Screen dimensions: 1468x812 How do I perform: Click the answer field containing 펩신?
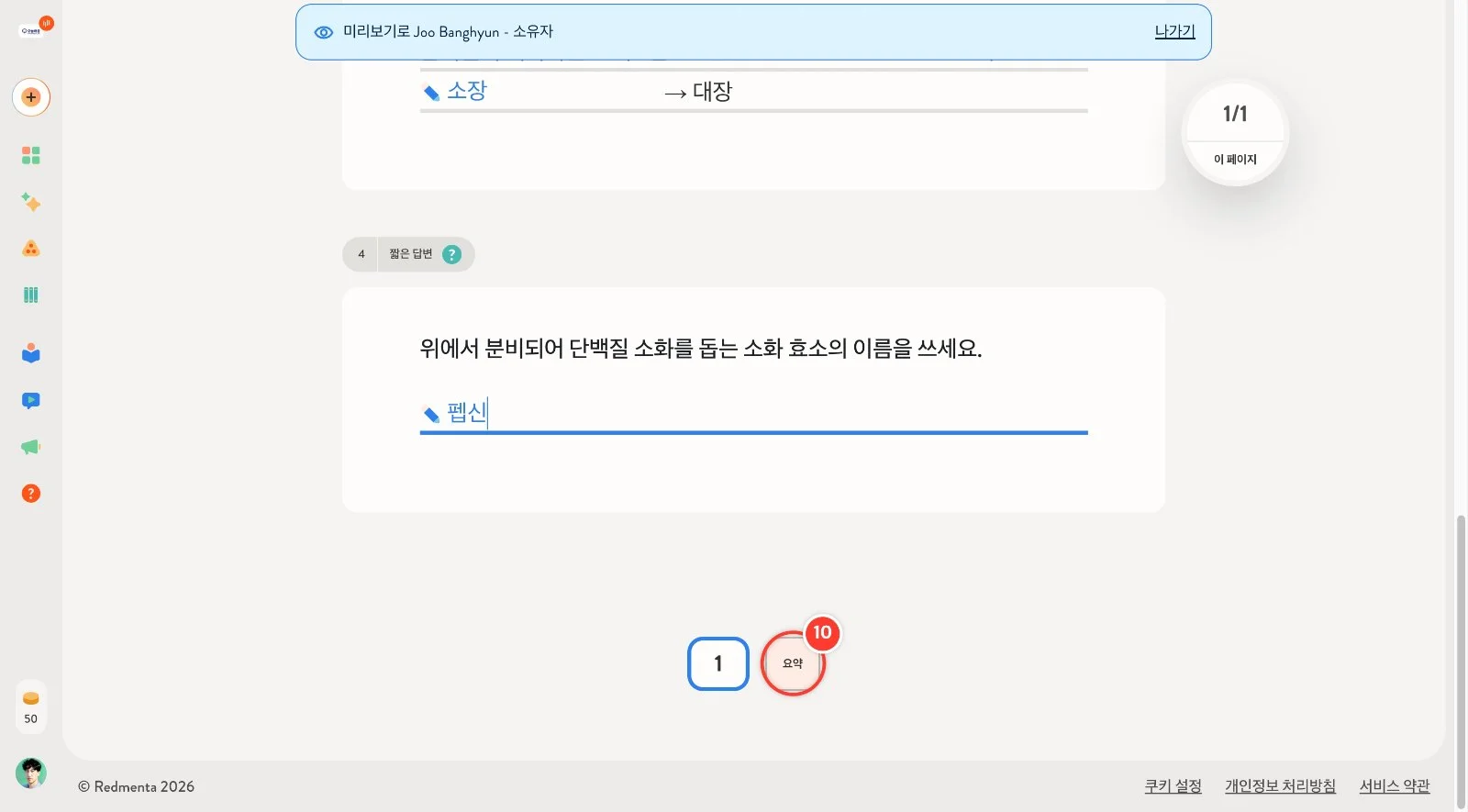pyautogui.click(x=754, y=413)
